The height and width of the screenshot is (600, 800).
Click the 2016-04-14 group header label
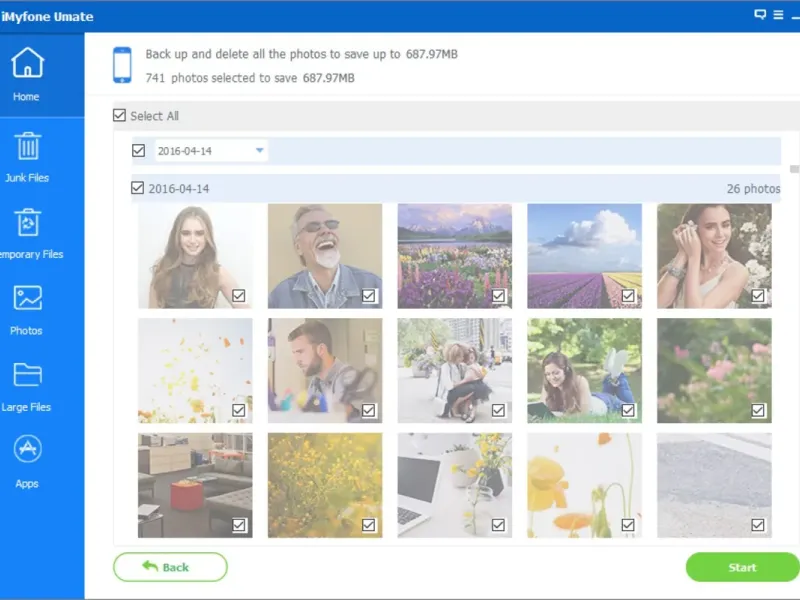[179, 189]
